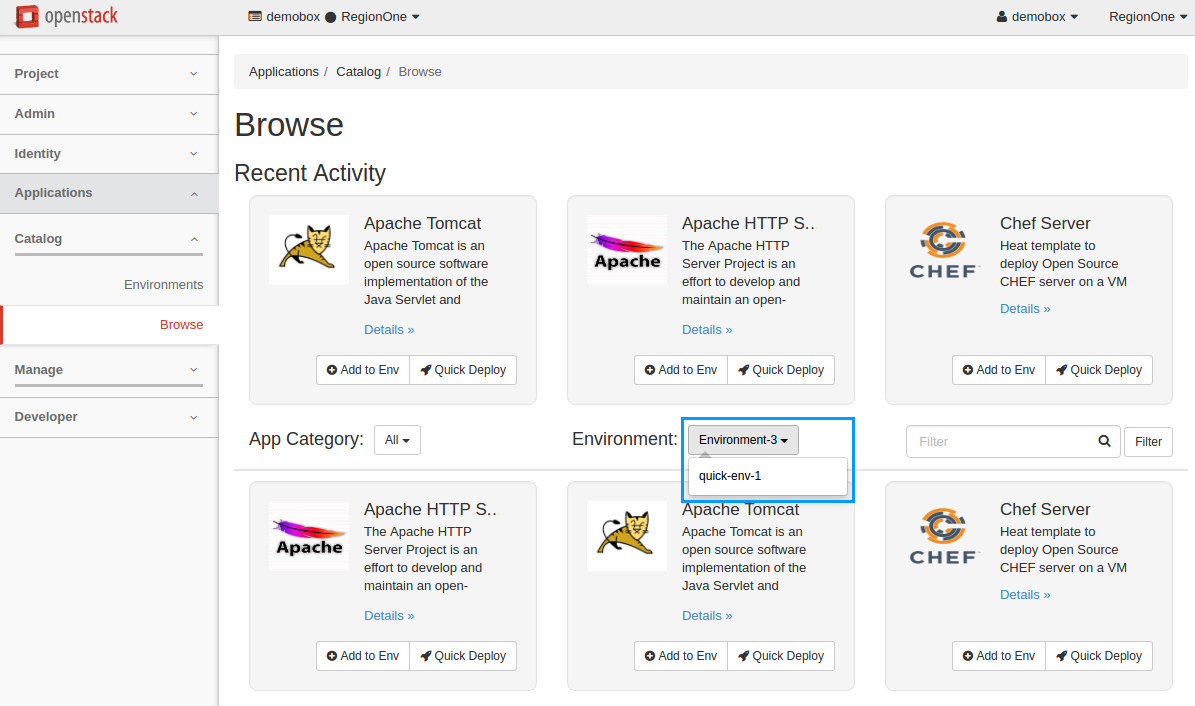Click the Apache feather logo in lower catalog list

tap(308, 536)
